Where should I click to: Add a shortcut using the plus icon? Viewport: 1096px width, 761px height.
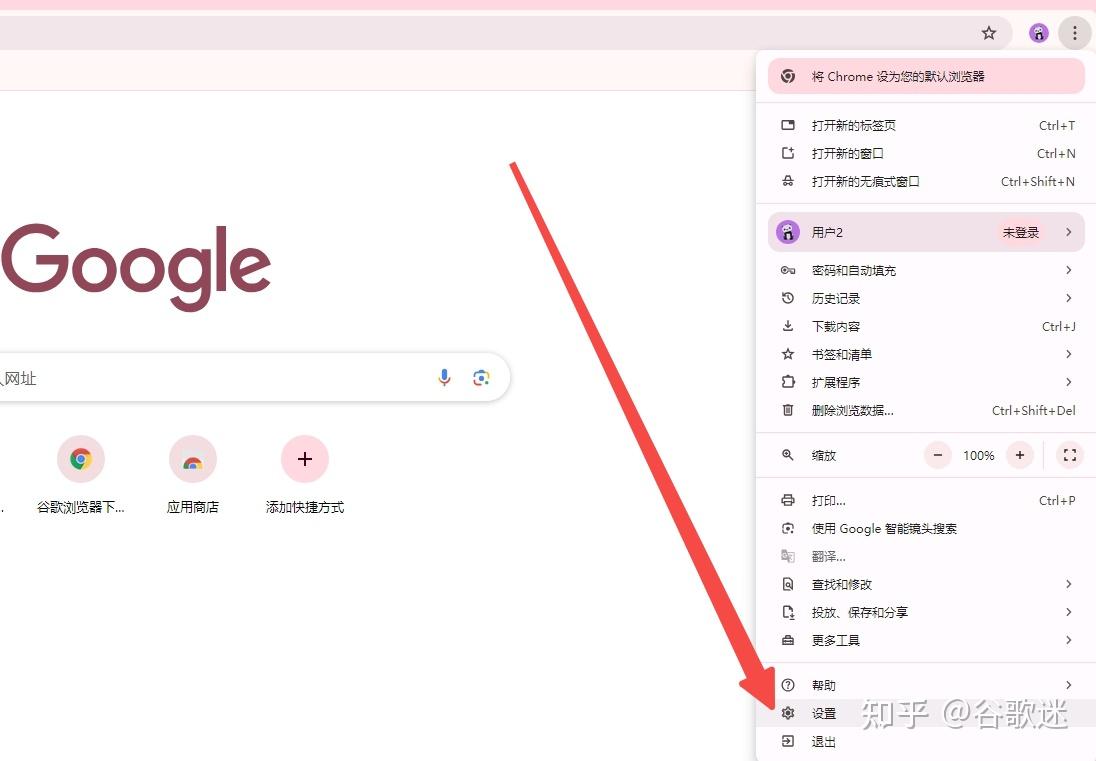click(304, 458)
